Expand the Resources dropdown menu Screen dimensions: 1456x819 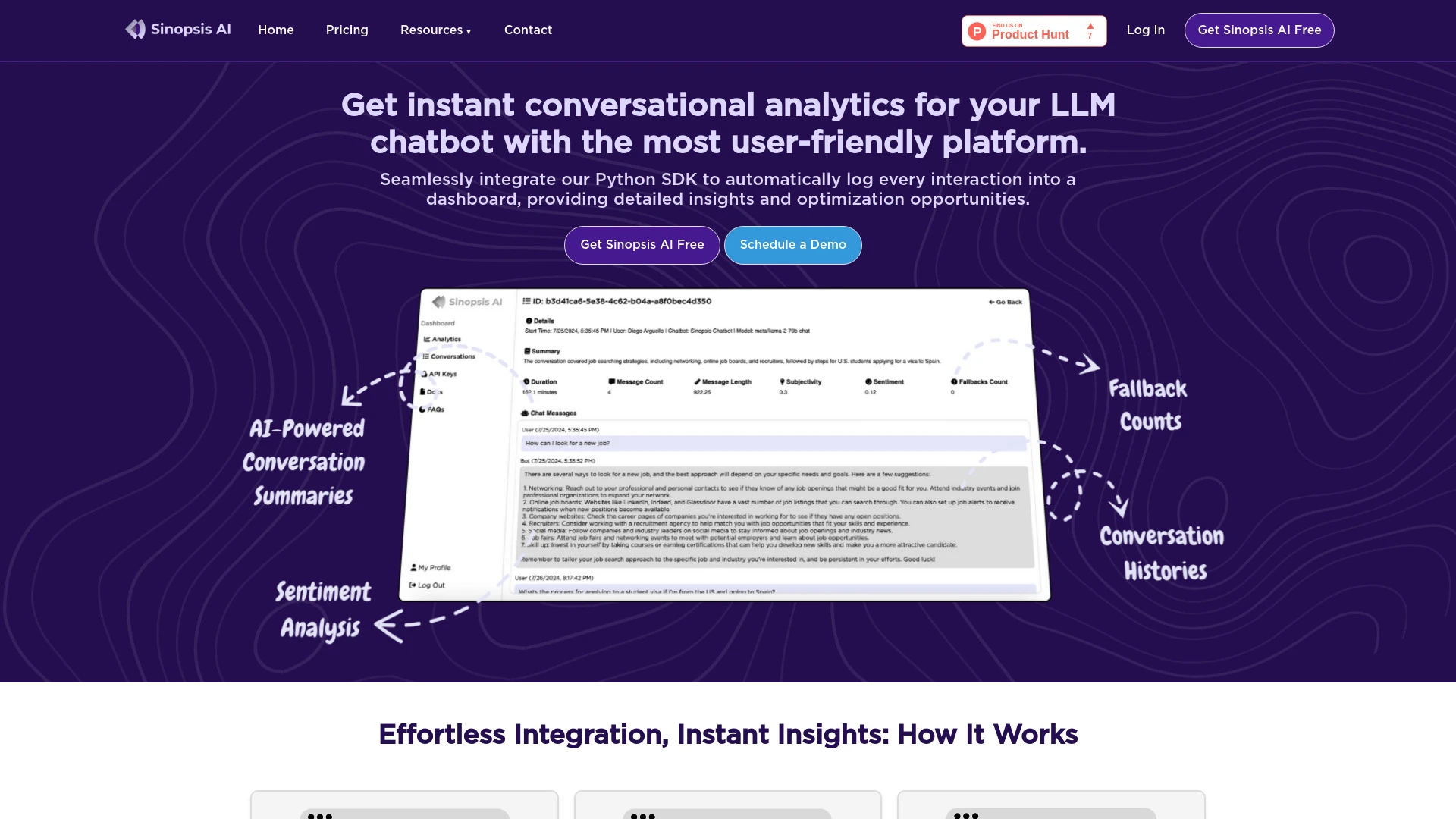(x=436, y=30)
